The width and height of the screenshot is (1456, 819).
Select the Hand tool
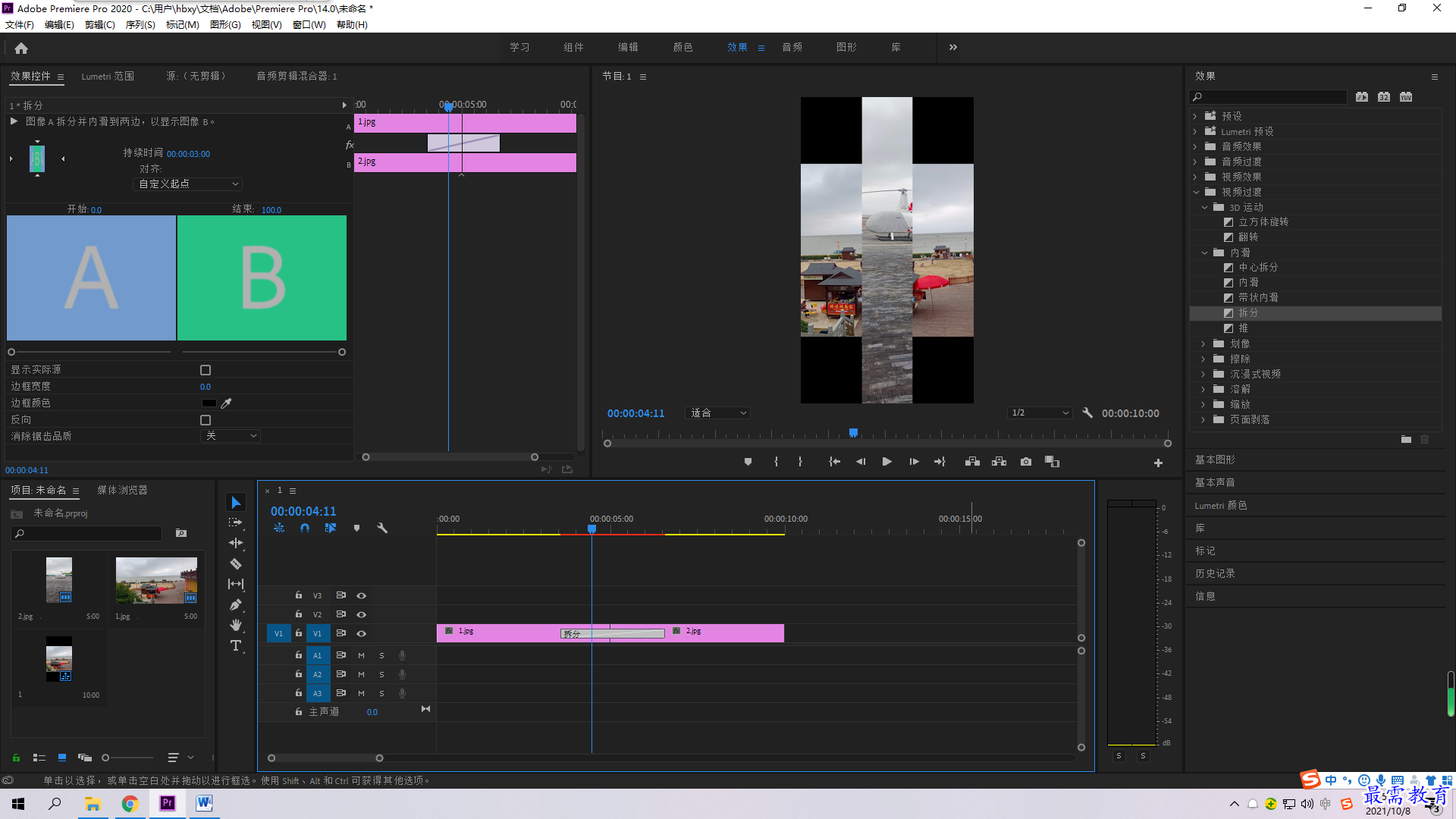click(x=236, y=625)
